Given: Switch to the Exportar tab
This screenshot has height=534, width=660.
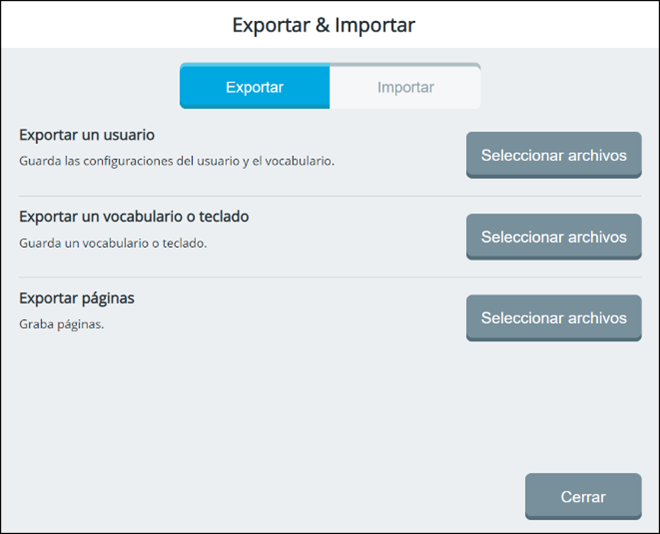Looking at the screenshot, I should [x=254, y=87].
